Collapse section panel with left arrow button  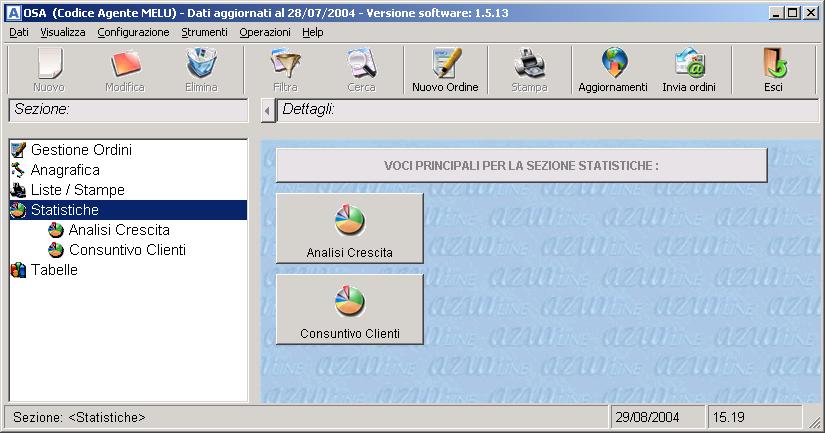(x=267, y=110)
